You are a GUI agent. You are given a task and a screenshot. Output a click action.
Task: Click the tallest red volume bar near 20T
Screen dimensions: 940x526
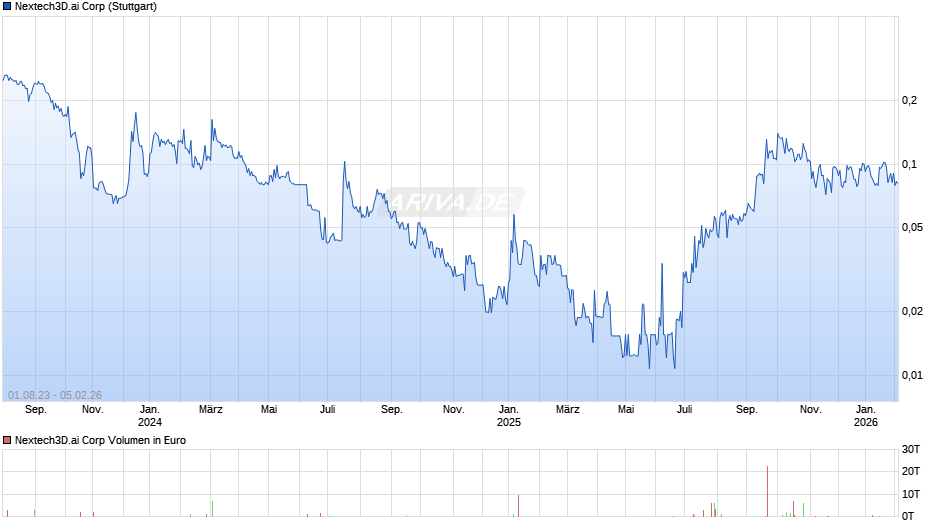(x=767, y=491)
